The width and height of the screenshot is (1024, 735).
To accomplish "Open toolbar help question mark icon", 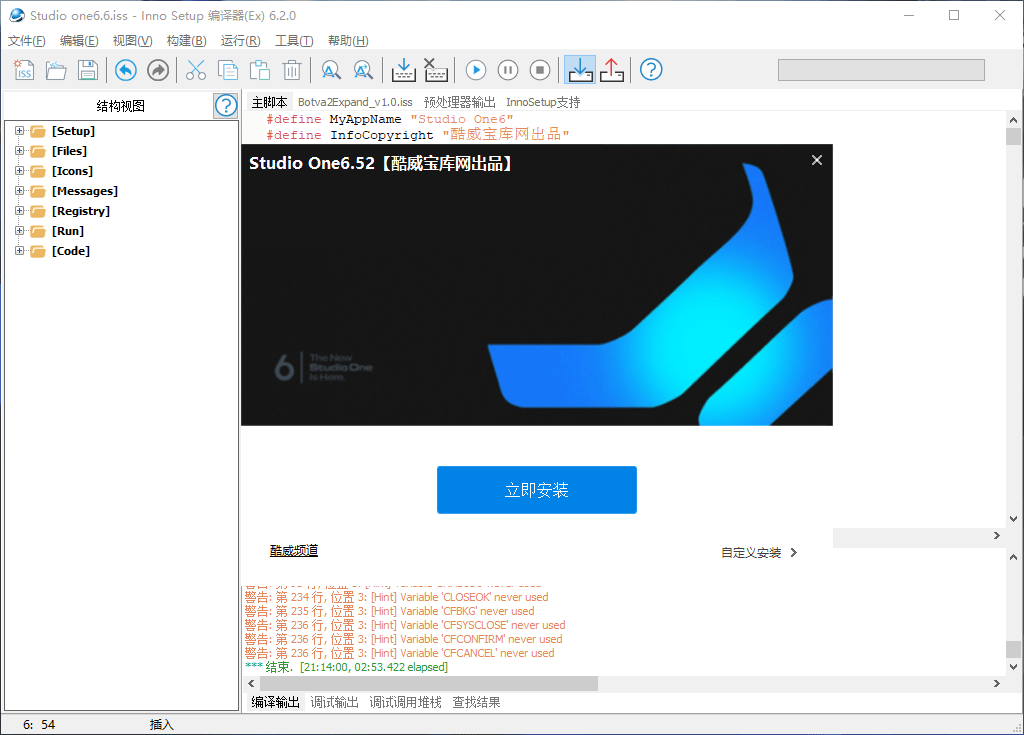I will pos(651,70).
